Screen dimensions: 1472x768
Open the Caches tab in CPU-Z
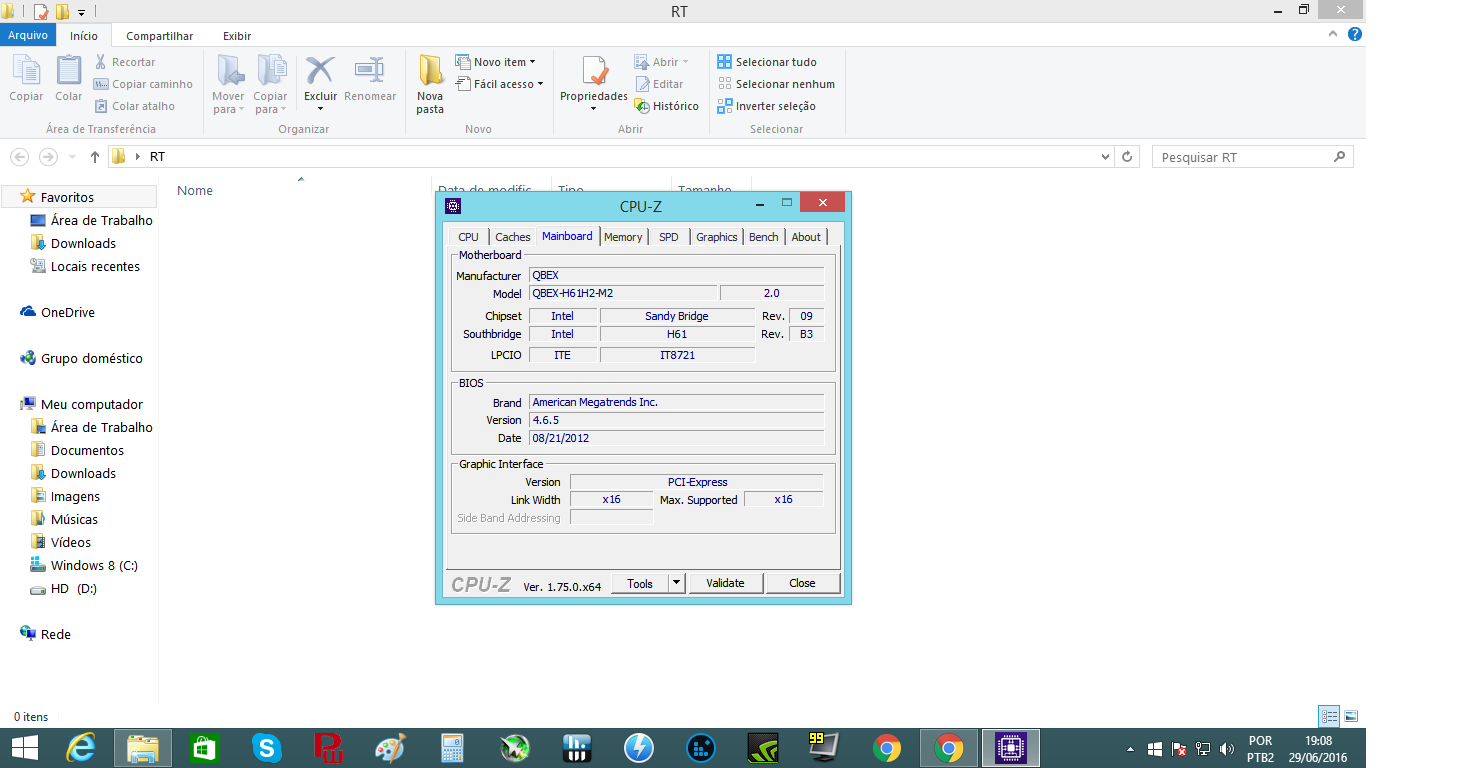(x=513, y=237)
